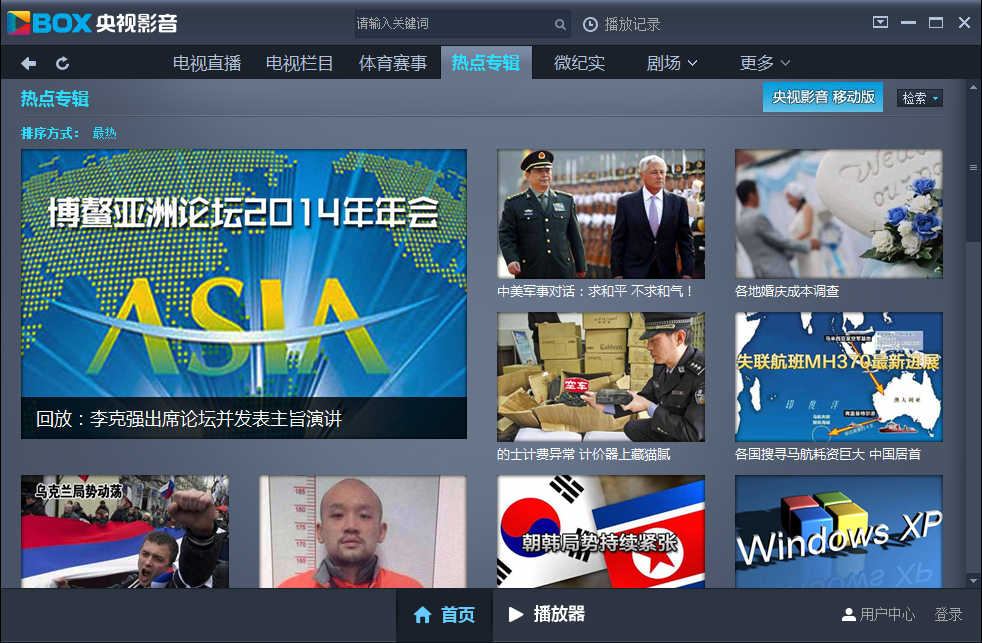Click the search magnifier icon
This screenshot has height=643, width=982.
(559, 22)
